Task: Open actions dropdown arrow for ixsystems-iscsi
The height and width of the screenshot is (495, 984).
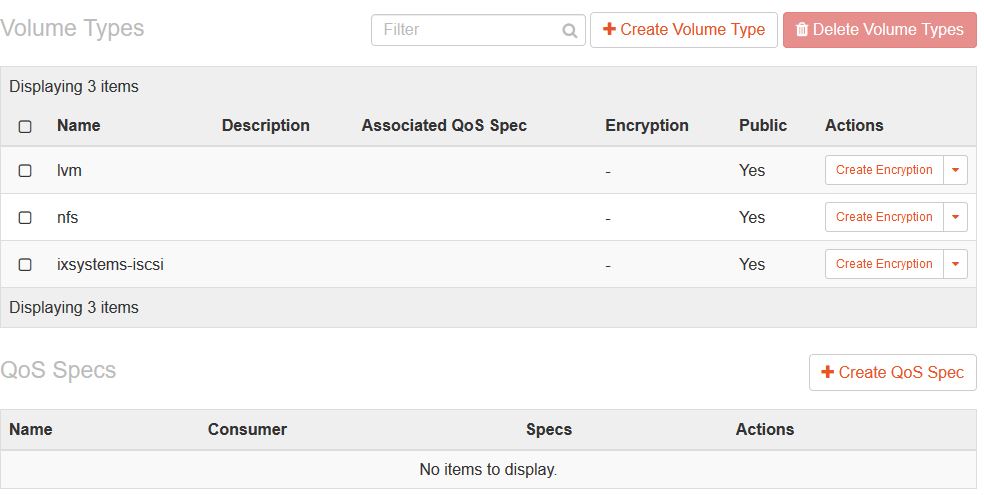Action: pyautogui.click(x=955, y=264)
